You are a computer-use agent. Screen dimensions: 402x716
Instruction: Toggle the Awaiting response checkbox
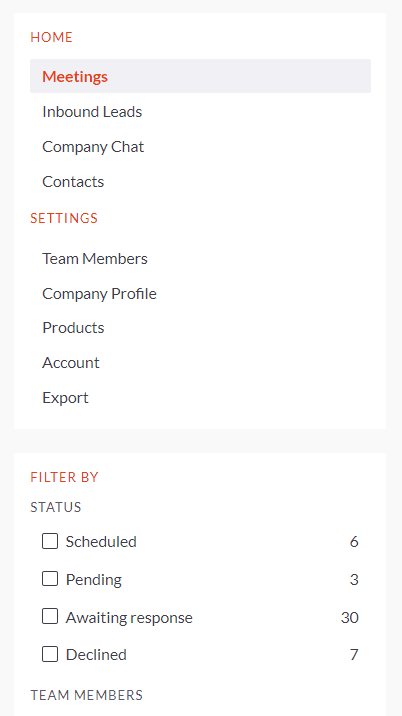[x=50, y=616]
